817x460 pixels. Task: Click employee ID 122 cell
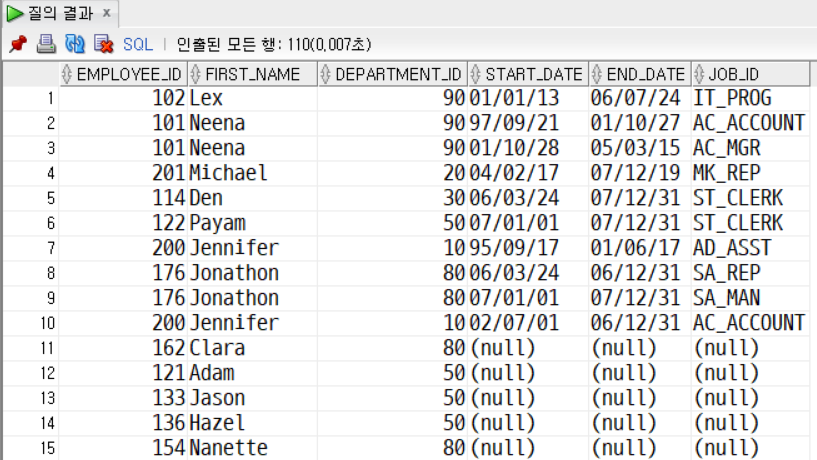[123, 223]
